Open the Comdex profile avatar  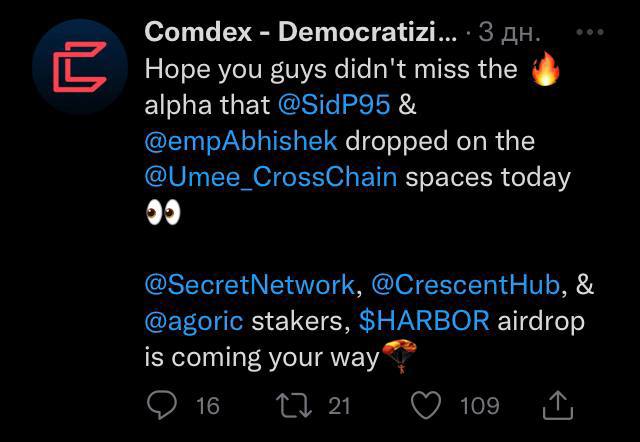coord(80,67)
